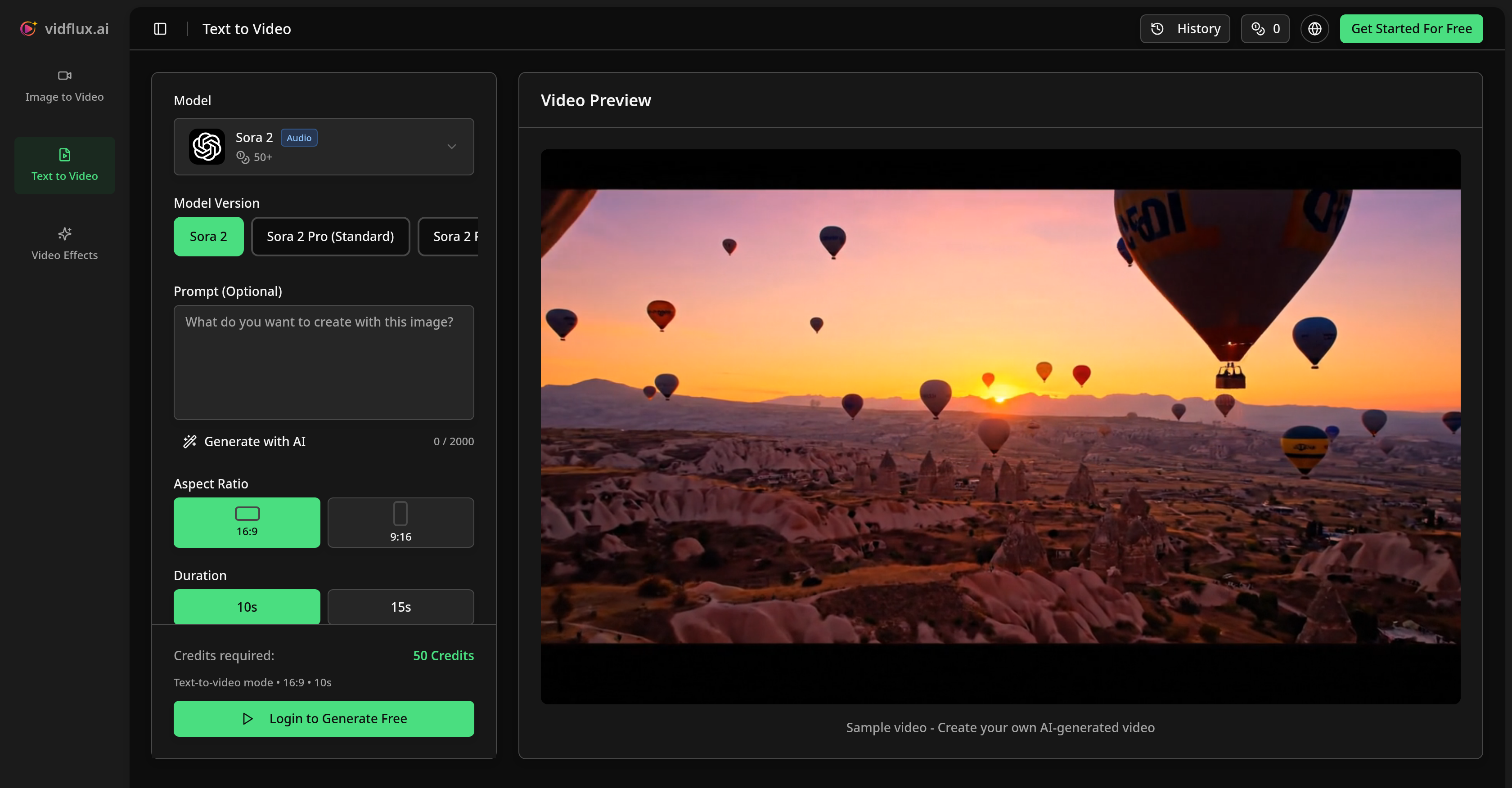
Task: Select the Text to Video tool
Action: 64,165
